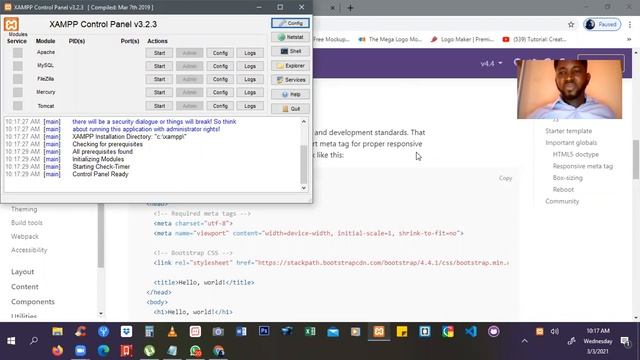Open VLC from the taskbar
This screenshot has width=640, height=360.
tap(172, 331)
